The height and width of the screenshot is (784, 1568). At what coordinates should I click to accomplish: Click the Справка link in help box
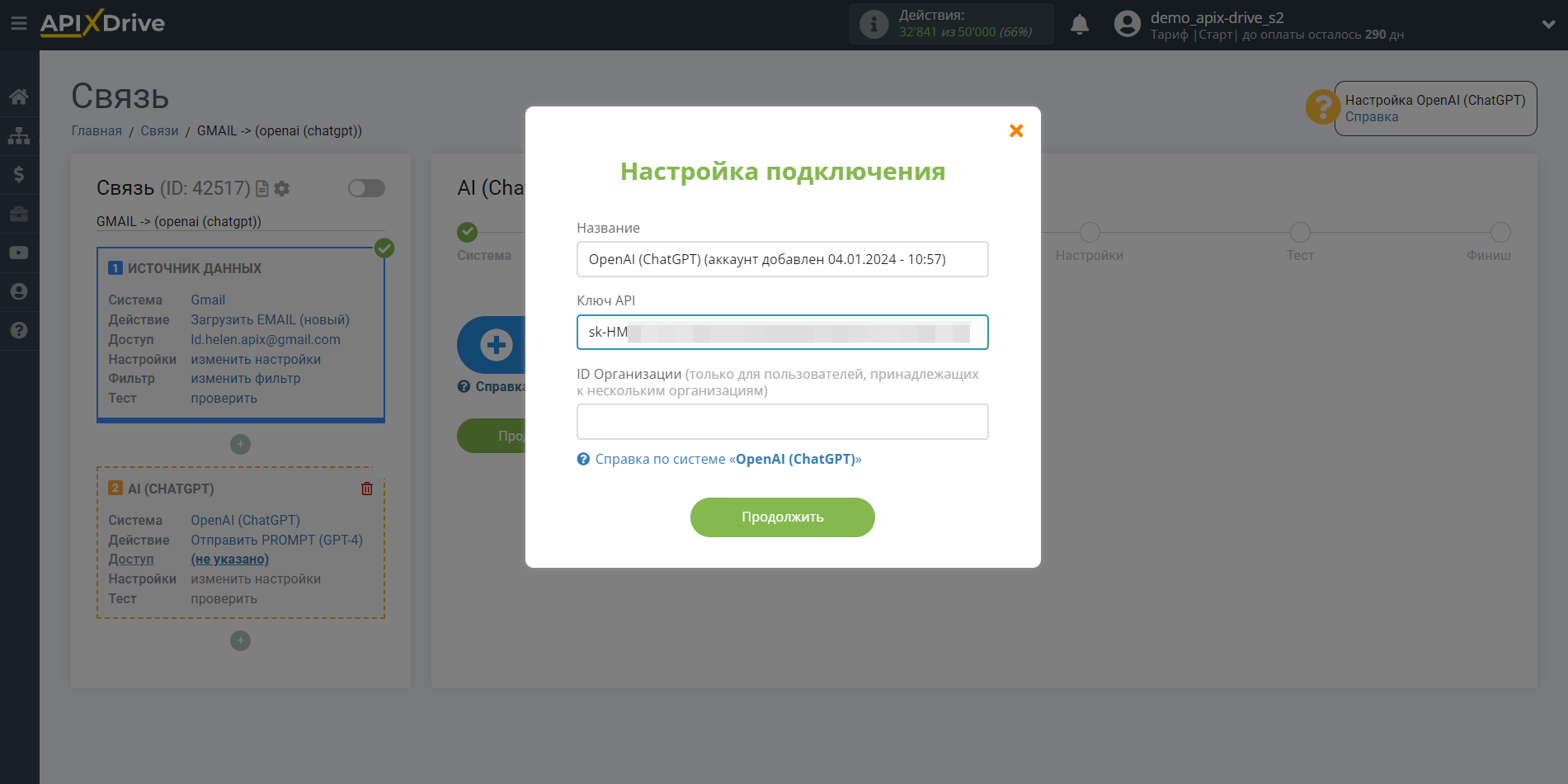pyautogui.click(x=1372, y=116)
